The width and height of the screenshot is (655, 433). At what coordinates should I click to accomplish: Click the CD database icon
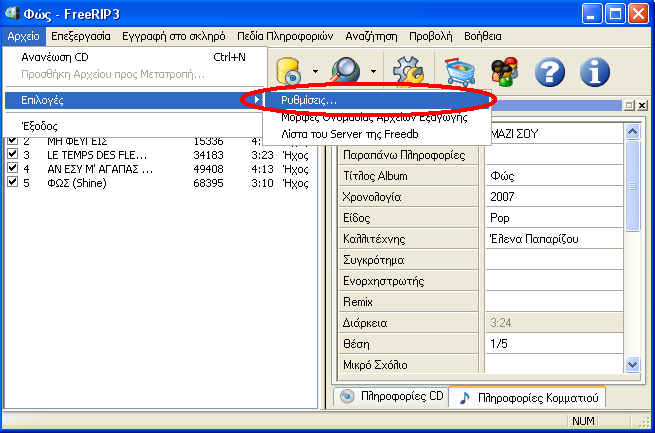pyautogui.click(x=289, y=71)
